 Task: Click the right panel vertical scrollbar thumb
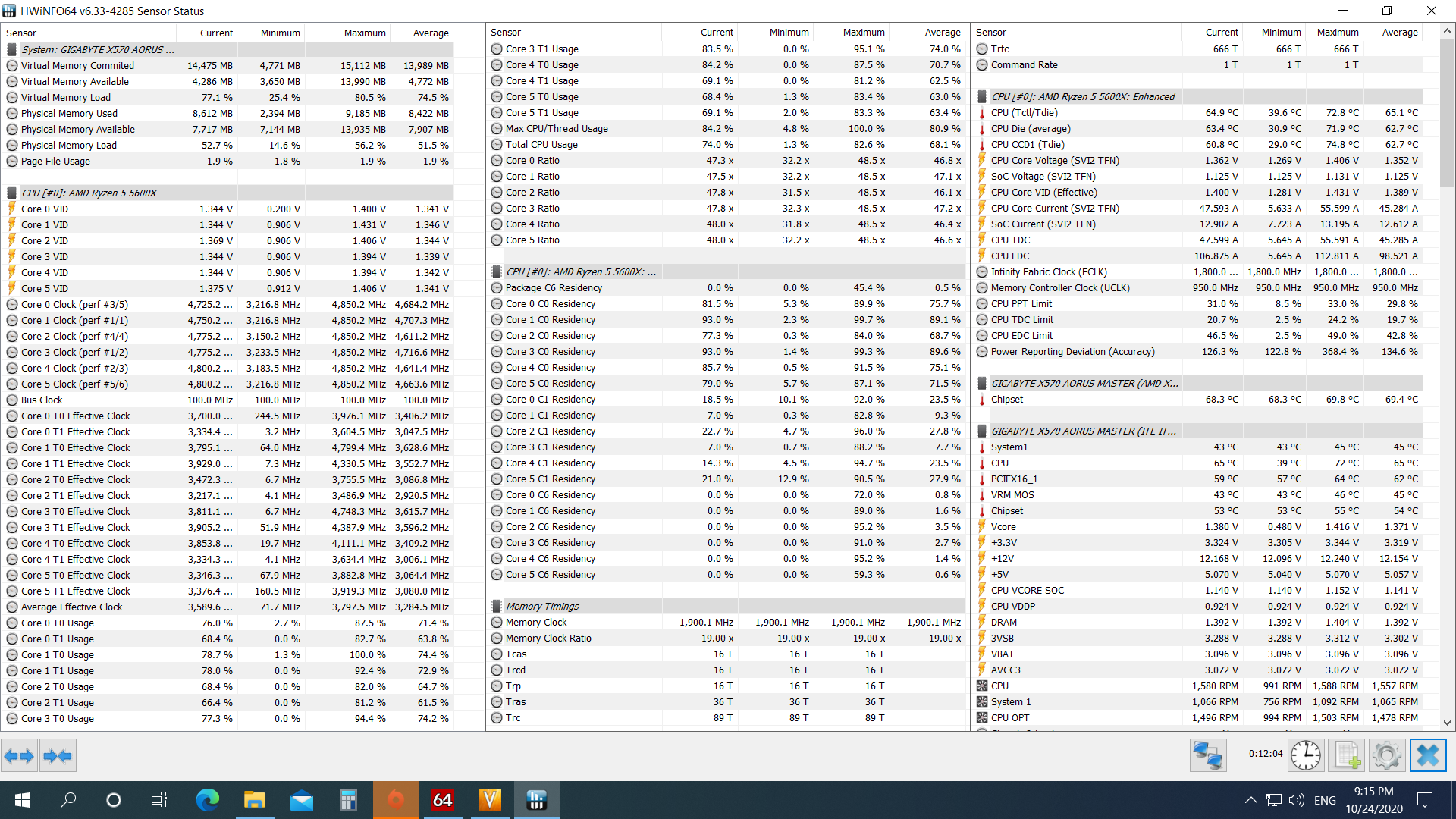click(1447, 111)
